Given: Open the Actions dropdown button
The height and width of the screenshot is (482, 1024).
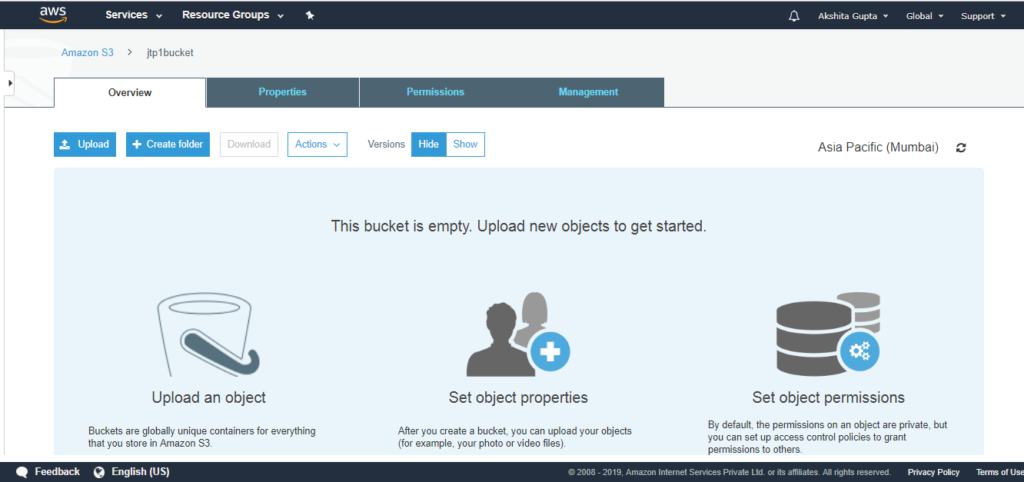Looking at the screenshot, I should [x=317, y=144].
